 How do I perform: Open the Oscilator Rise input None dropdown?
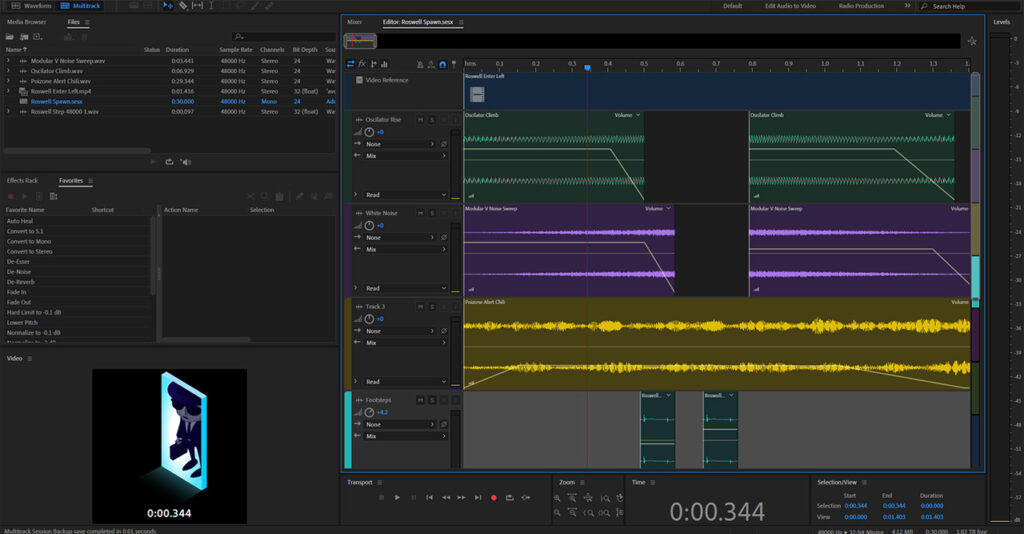400,144
